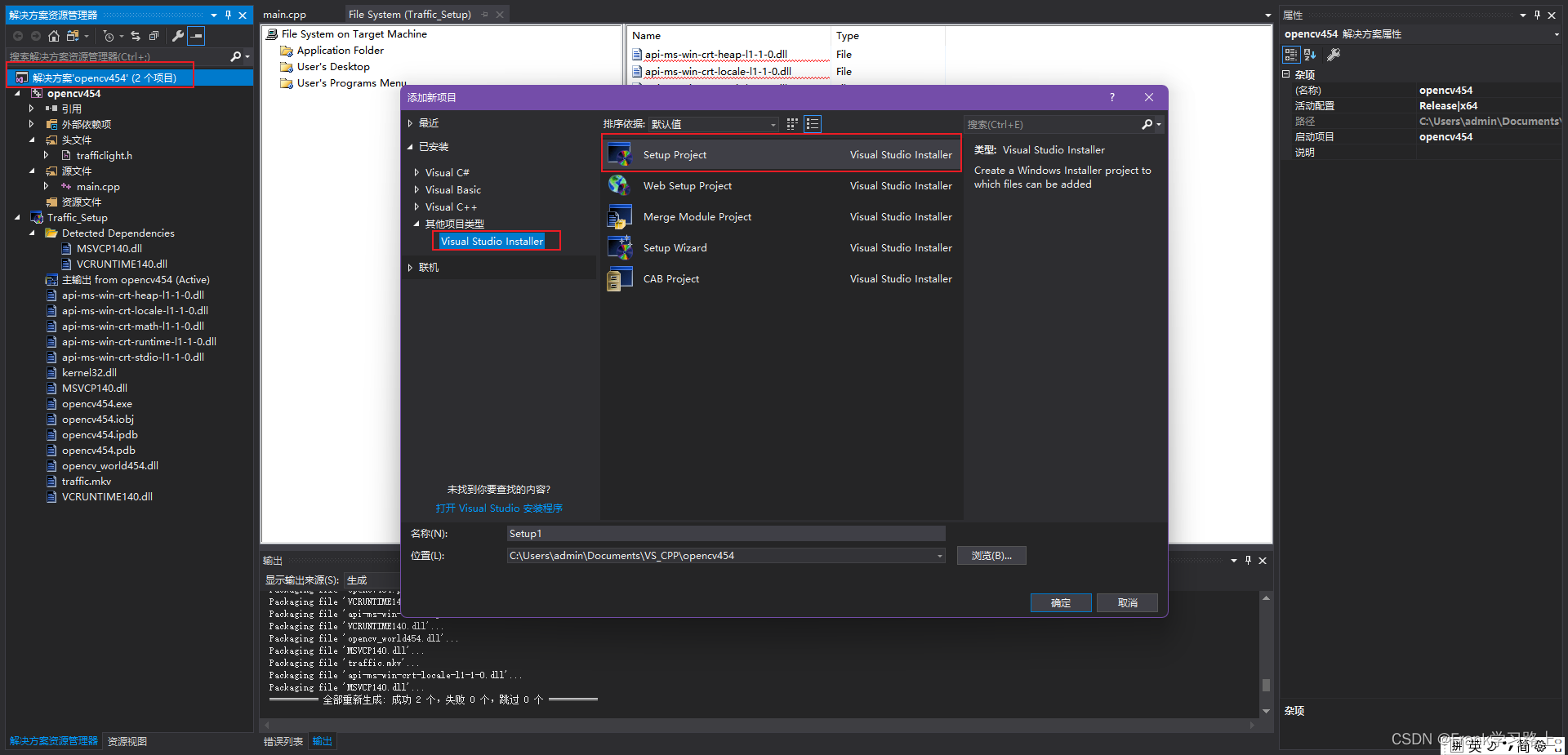Switch dialog templates to small icons view
Screen dimensions: 1568x755
[792, 124]
